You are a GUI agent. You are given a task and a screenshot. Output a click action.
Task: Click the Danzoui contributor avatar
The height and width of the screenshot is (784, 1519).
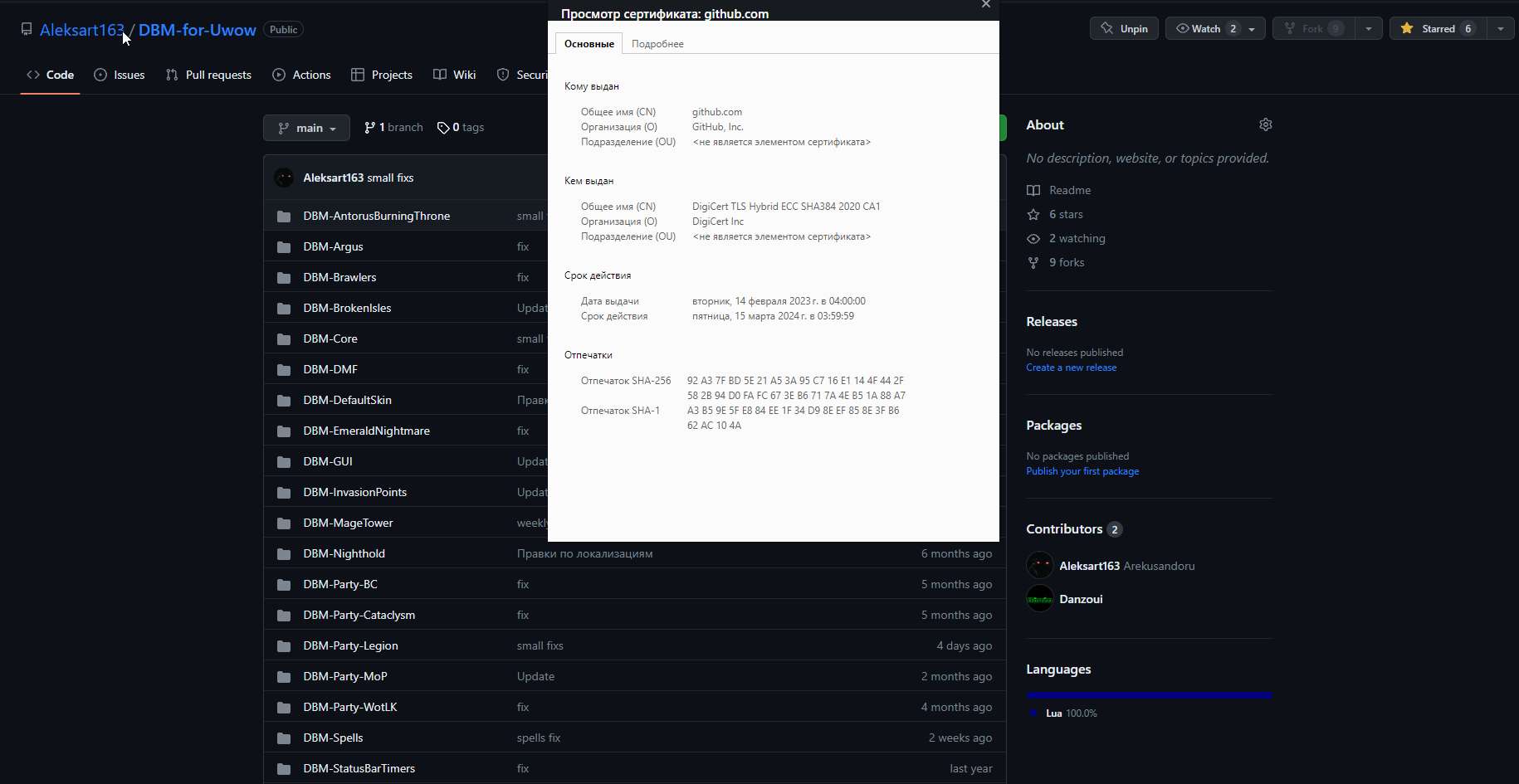[1039, 599]
